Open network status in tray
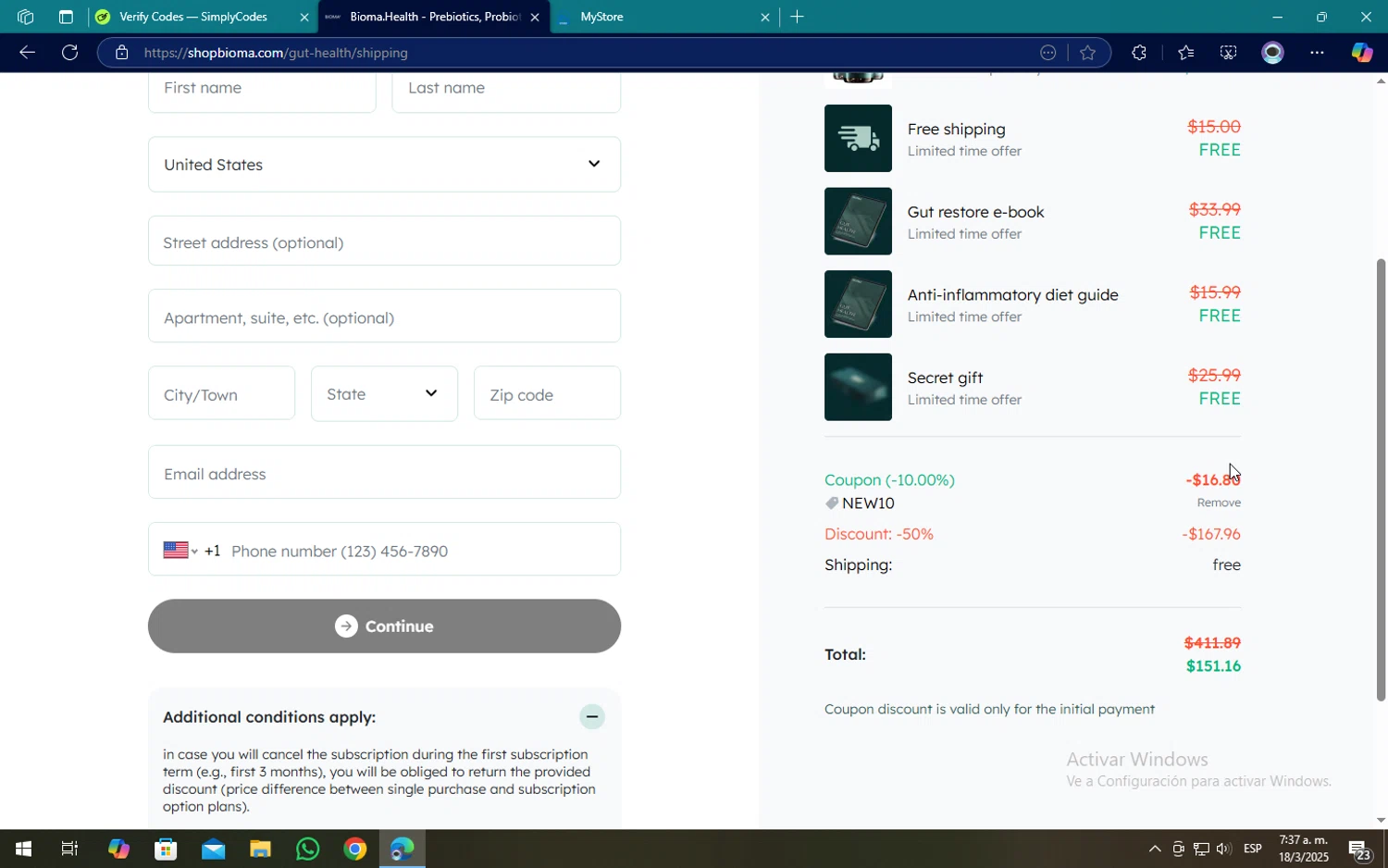Screen dimensions: 1388x868 [x=1201, y=849]
